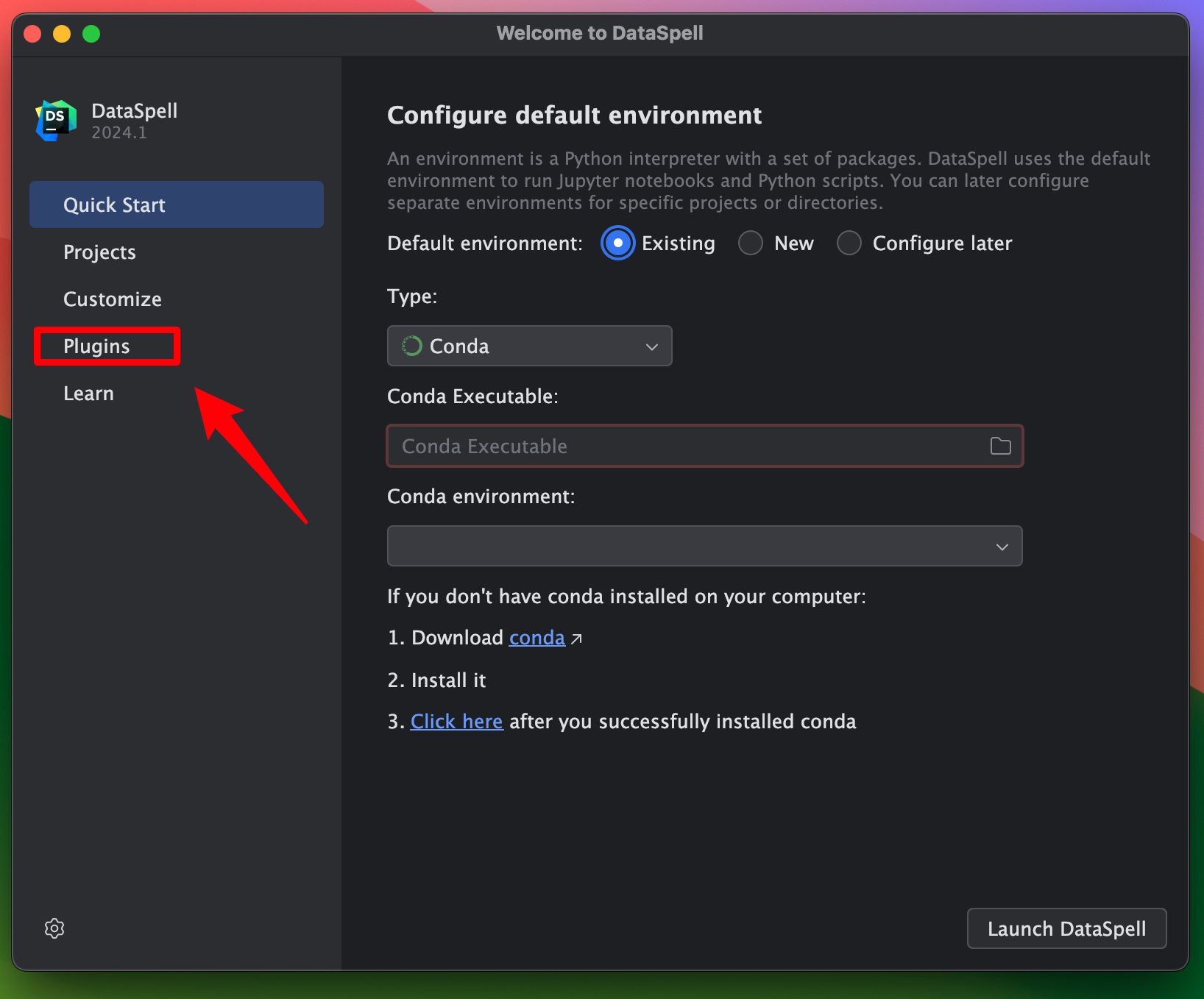This screenshot has height=999, width=1204.
Task: Click the '2. Install it' step text
Action: [x=436, y=680]
